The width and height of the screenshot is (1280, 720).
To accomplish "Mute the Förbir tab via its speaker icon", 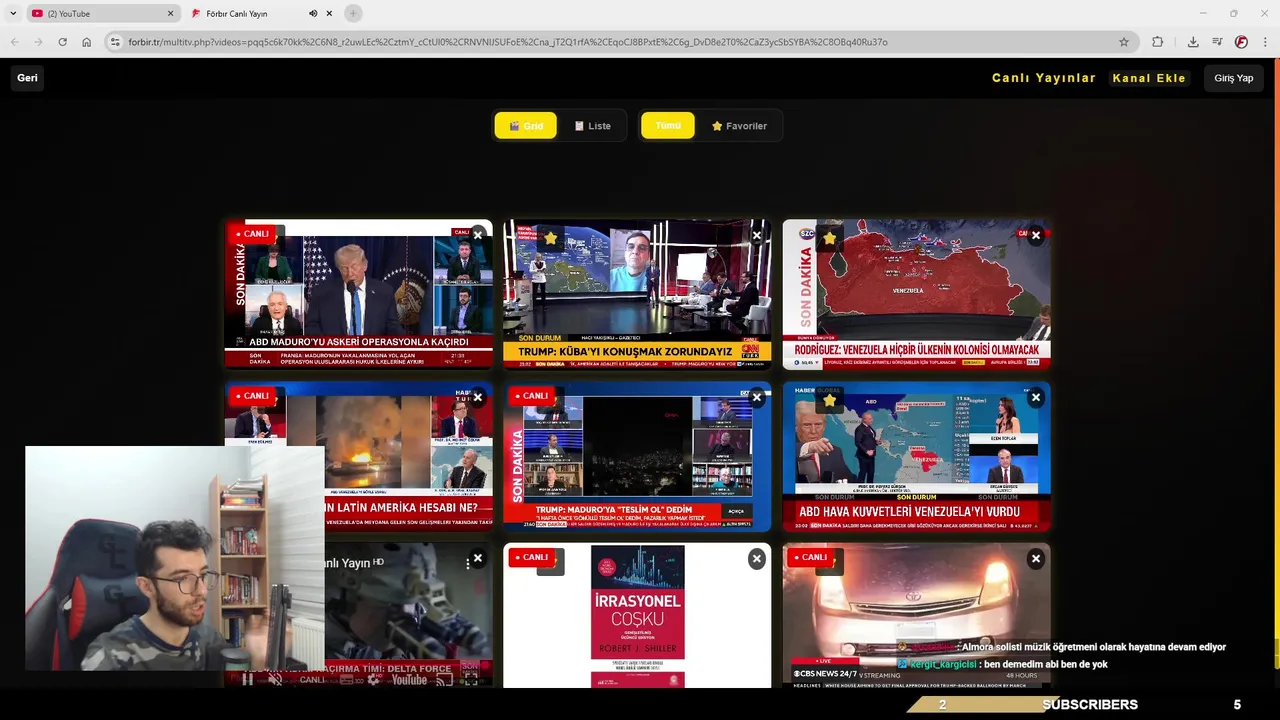I will tap(313, 13).
